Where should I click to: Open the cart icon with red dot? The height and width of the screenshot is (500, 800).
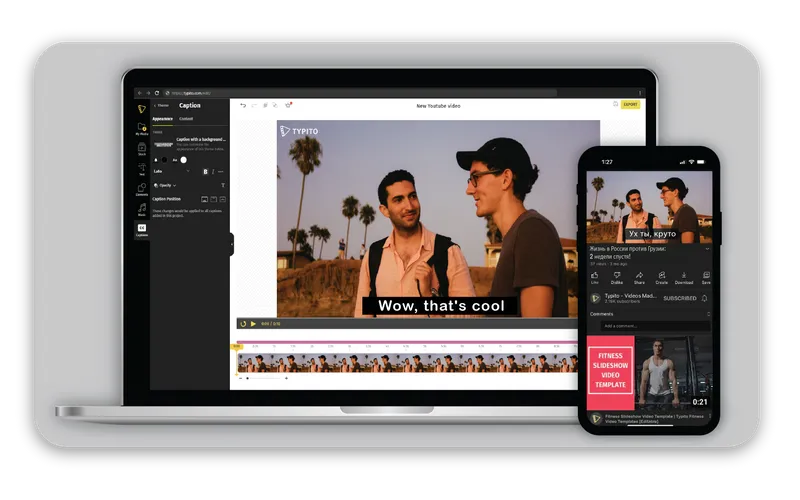[288, 105]
